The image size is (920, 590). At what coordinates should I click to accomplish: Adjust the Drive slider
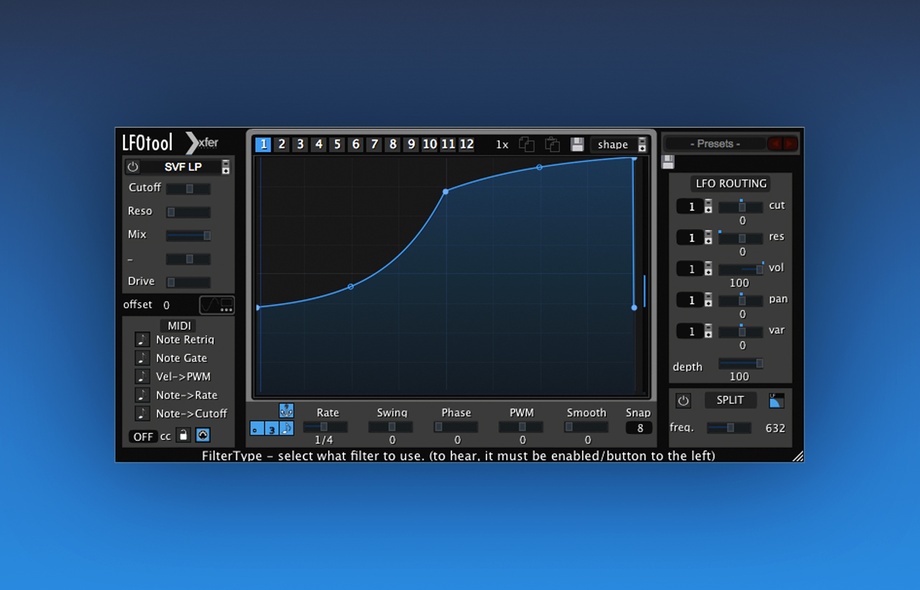pos(188,283)
